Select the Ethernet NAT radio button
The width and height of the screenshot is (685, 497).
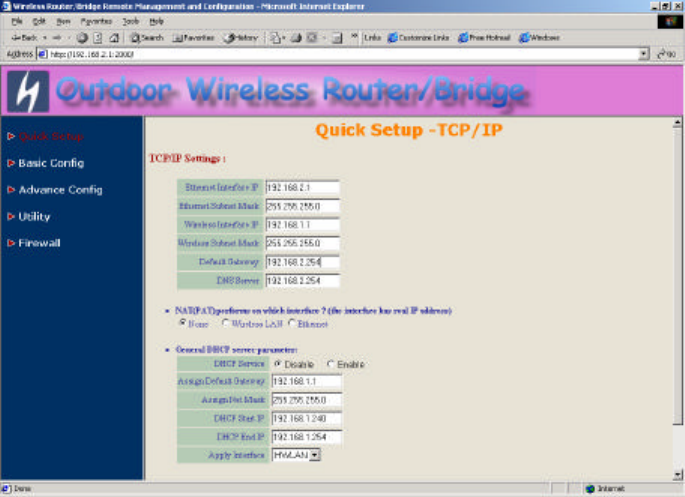click(292, 323)
